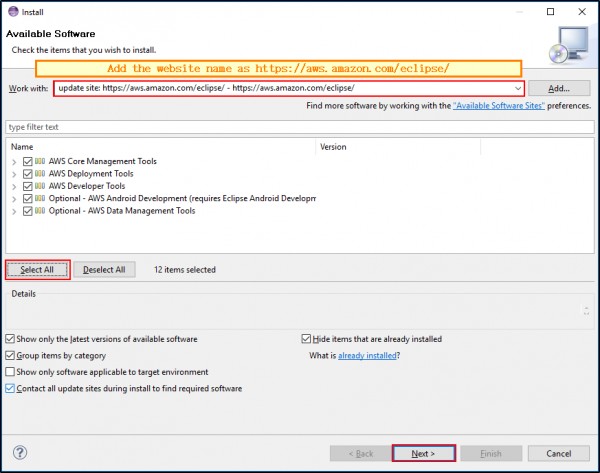Select the Optional - AWS Data Management Tools row
Viewport: 600px width, 473px height.
122,210
